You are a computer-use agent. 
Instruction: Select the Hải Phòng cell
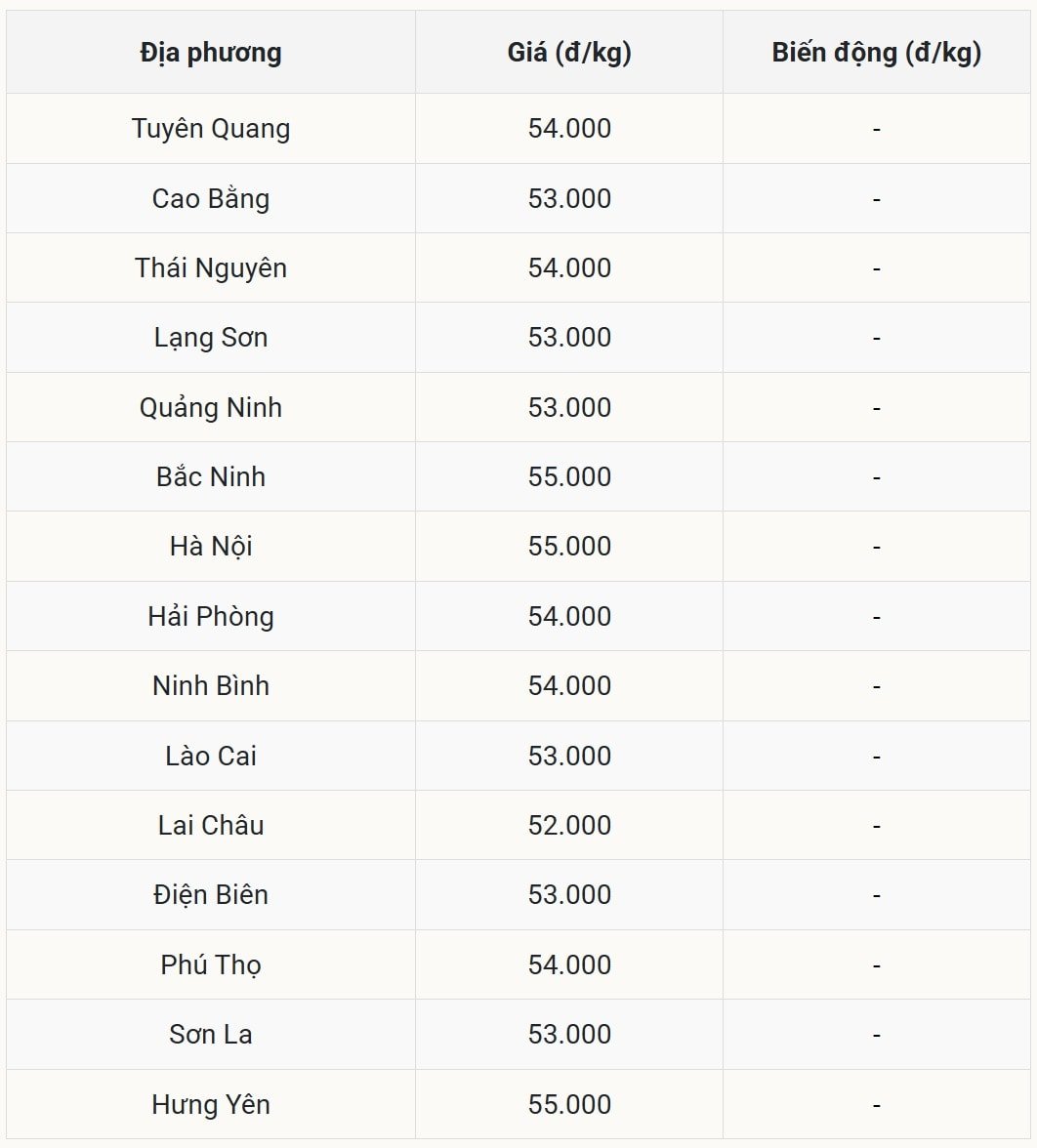pyautogui.click(x=211, y=616)
